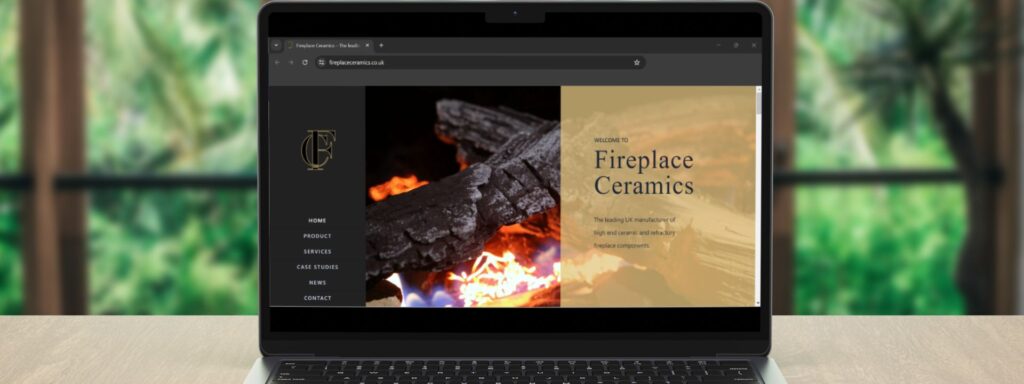This screenshot has height=384, width=1024.
Task: Reload the page with refresh icon
Action: (305, 63)
